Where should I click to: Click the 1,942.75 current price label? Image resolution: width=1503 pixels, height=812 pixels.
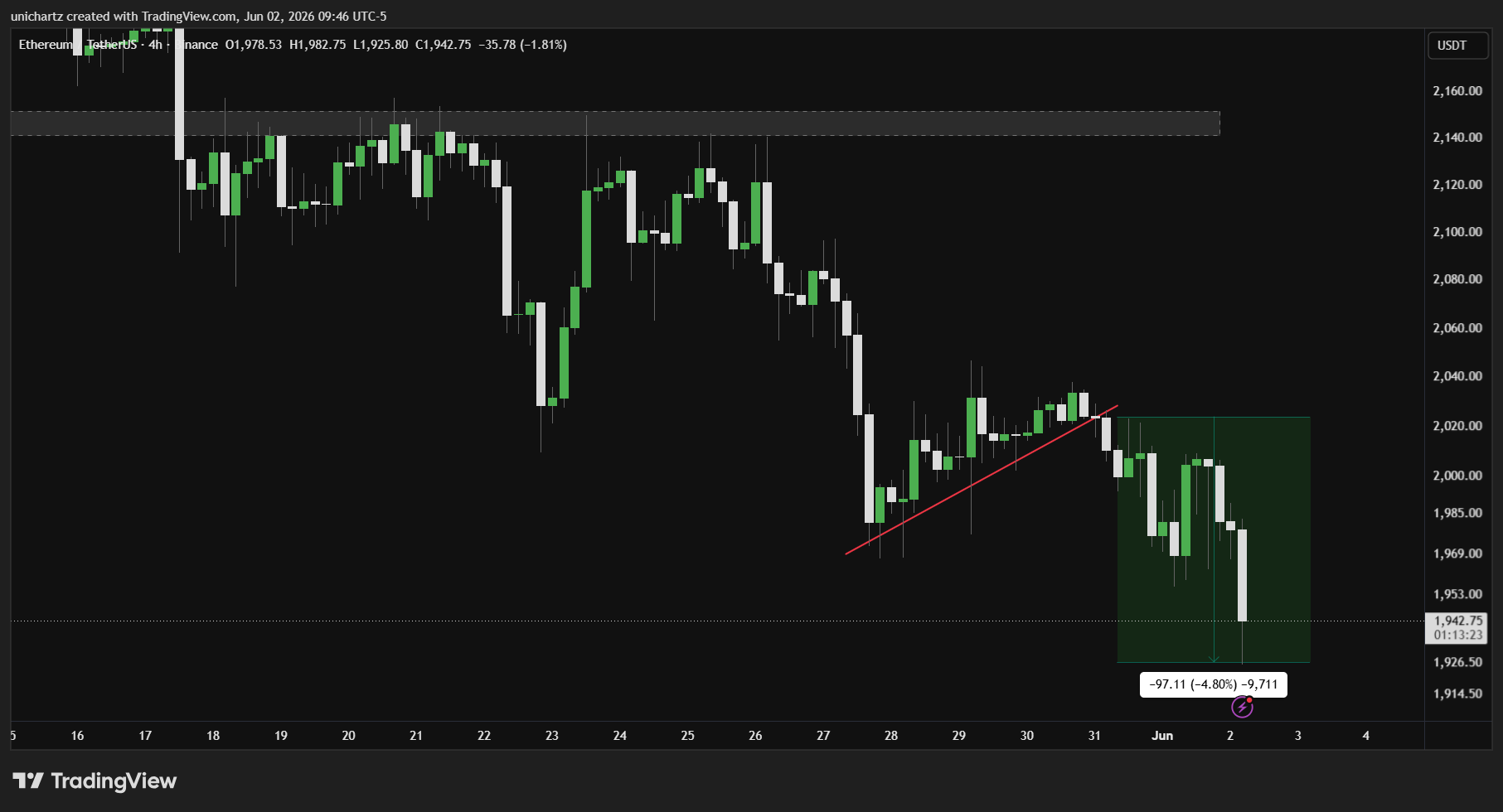[x=1457, y=621]
